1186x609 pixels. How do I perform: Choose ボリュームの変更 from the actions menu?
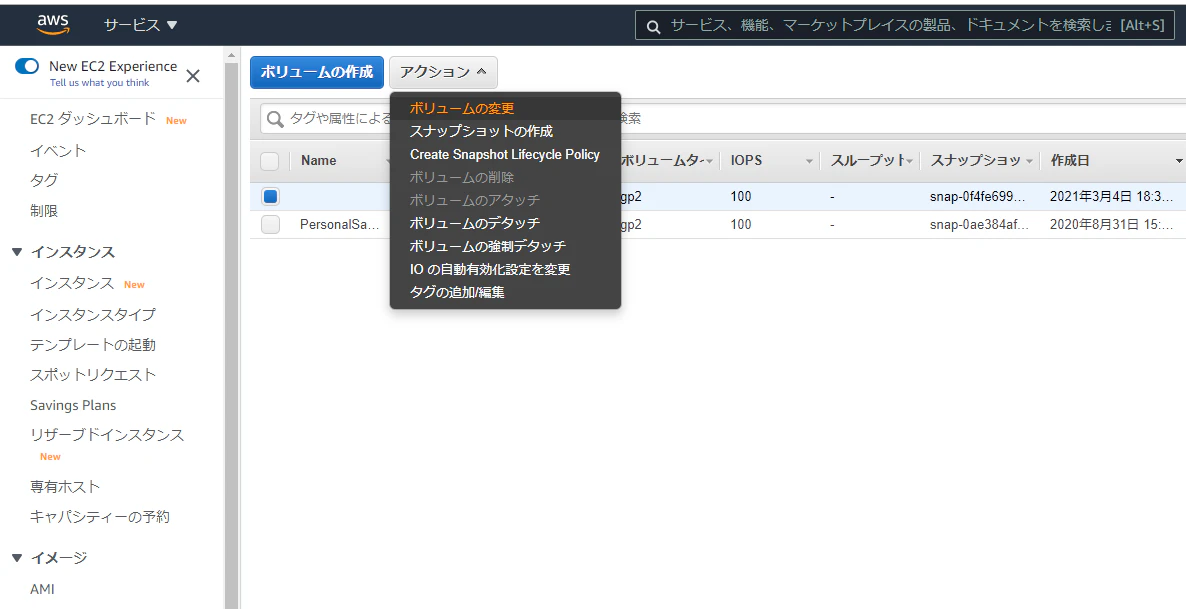(462, 108)
